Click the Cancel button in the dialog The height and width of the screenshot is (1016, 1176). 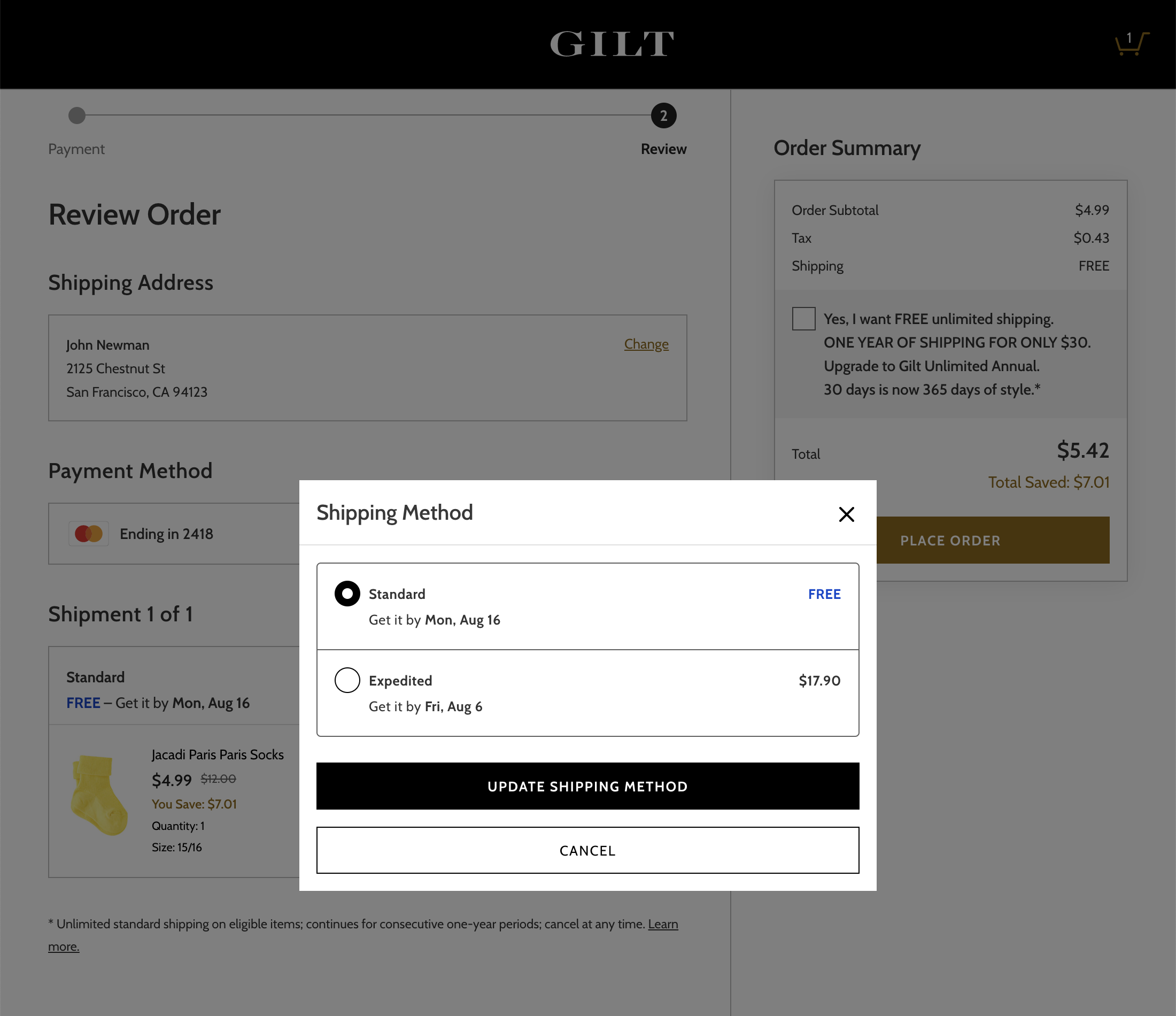coord(587,850)
